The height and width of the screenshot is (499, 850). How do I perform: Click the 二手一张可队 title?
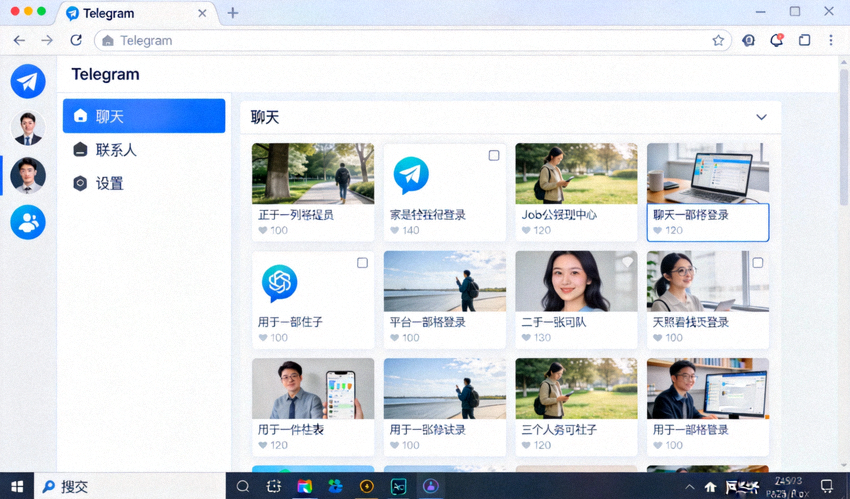(x=554, y=322)
